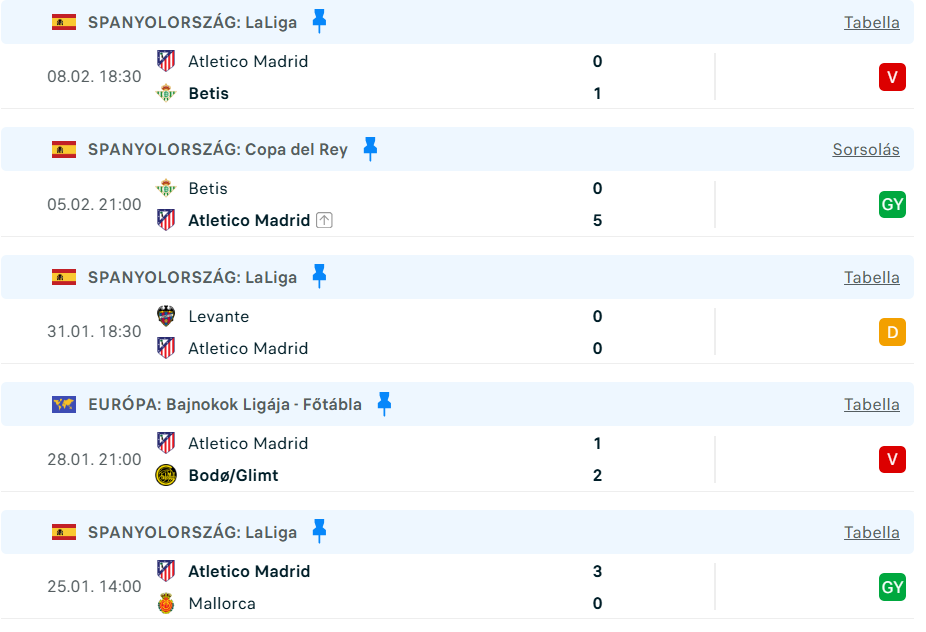This screenshot has width=926, height=632.
Task: Click the Bodø/Glimt team crest
Action: point(166,475)
